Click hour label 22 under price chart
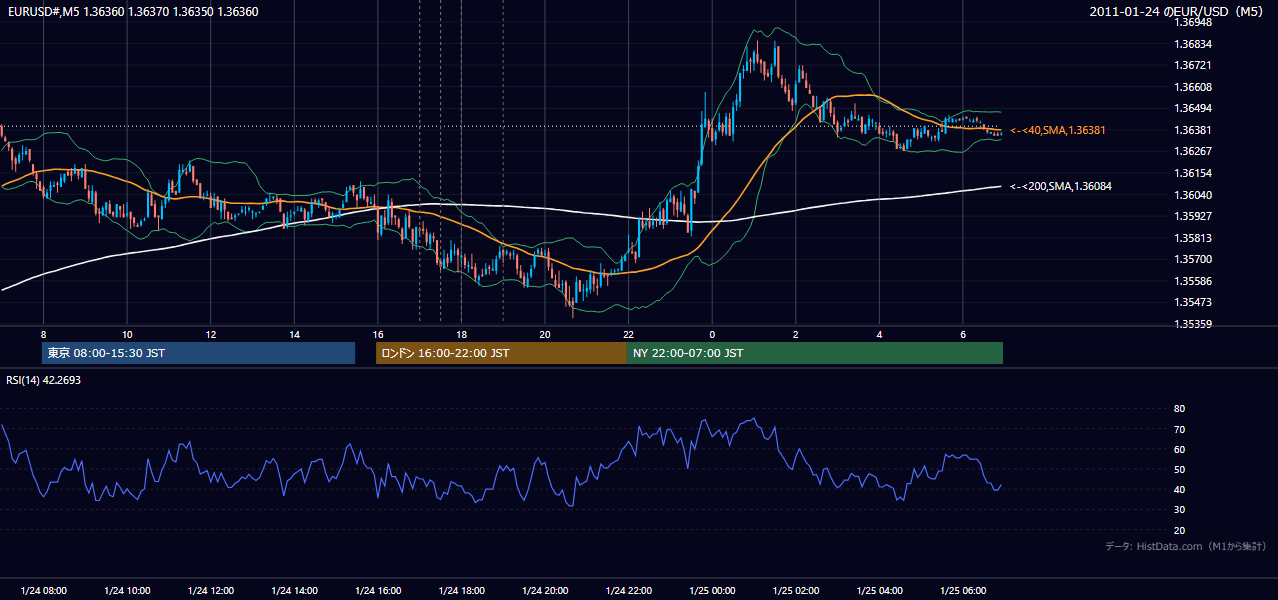 (x=628, y=334)
